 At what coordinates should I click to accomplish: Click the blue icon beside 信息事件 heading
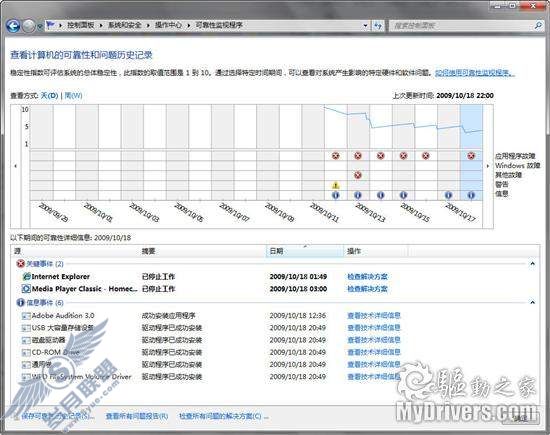click(21, 302)
